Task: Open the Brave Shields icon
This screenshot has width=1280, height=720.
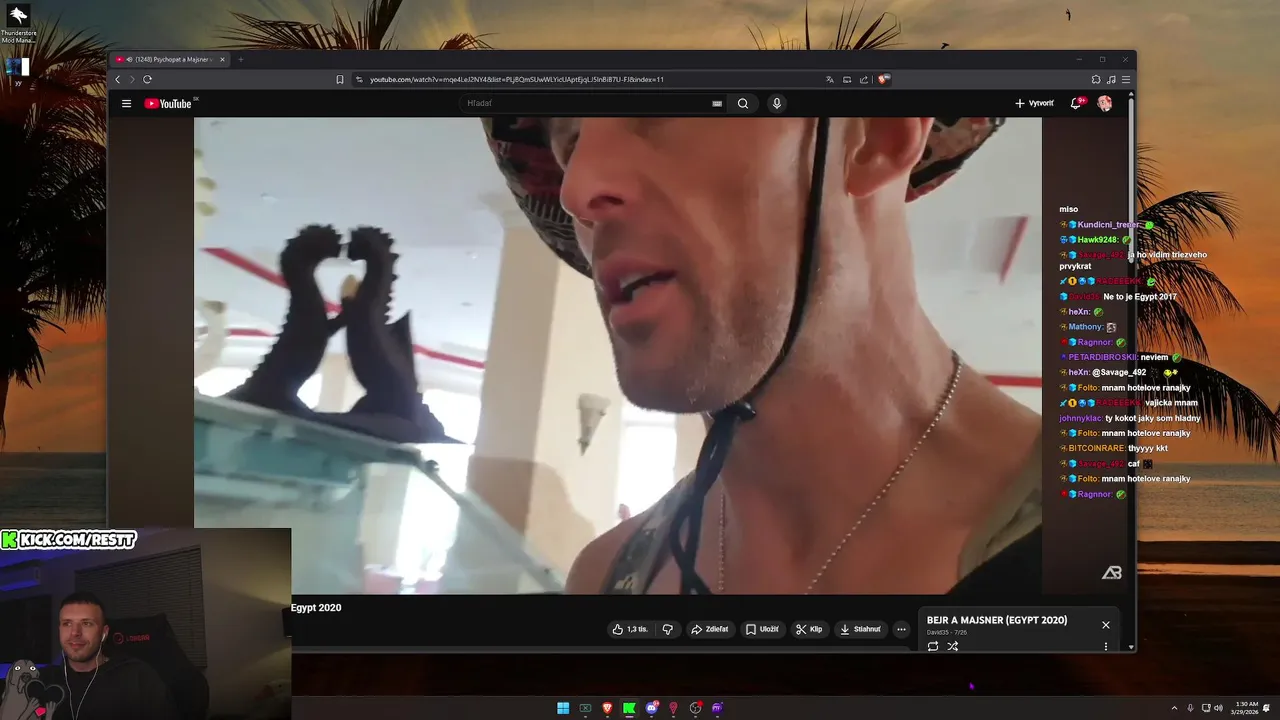Action: coord(884,79)
